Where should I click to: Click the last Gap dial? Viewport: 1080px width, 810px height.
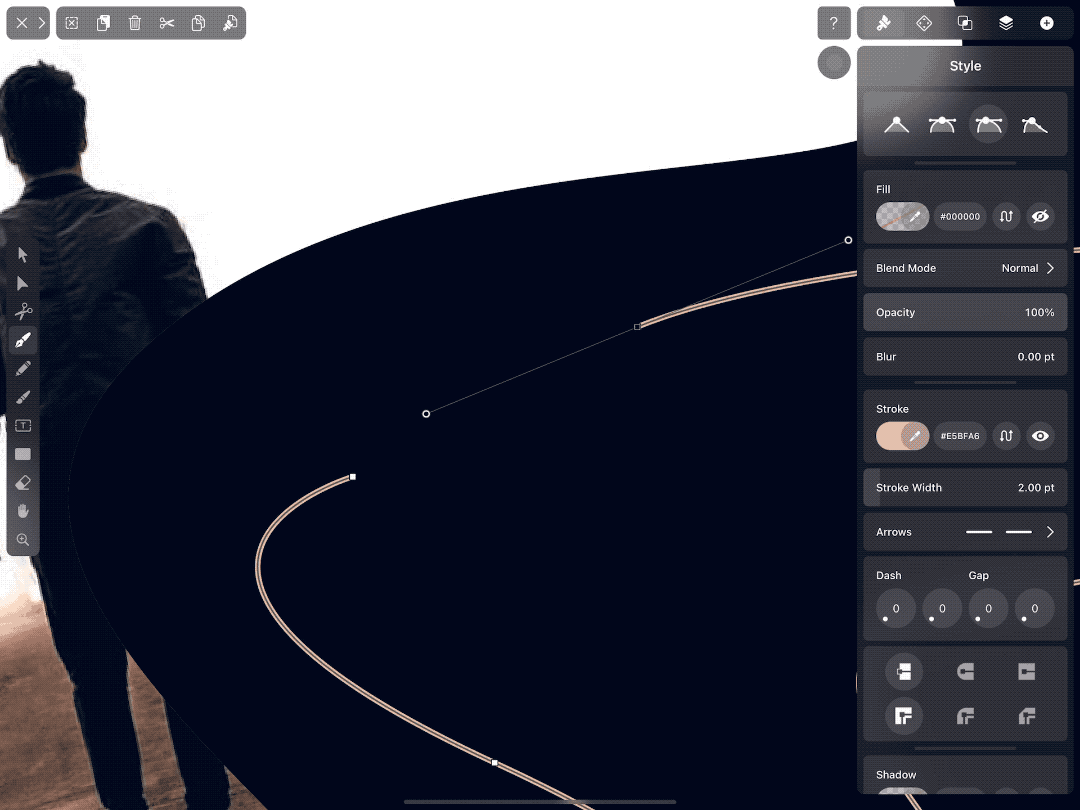coord(1035,608)
